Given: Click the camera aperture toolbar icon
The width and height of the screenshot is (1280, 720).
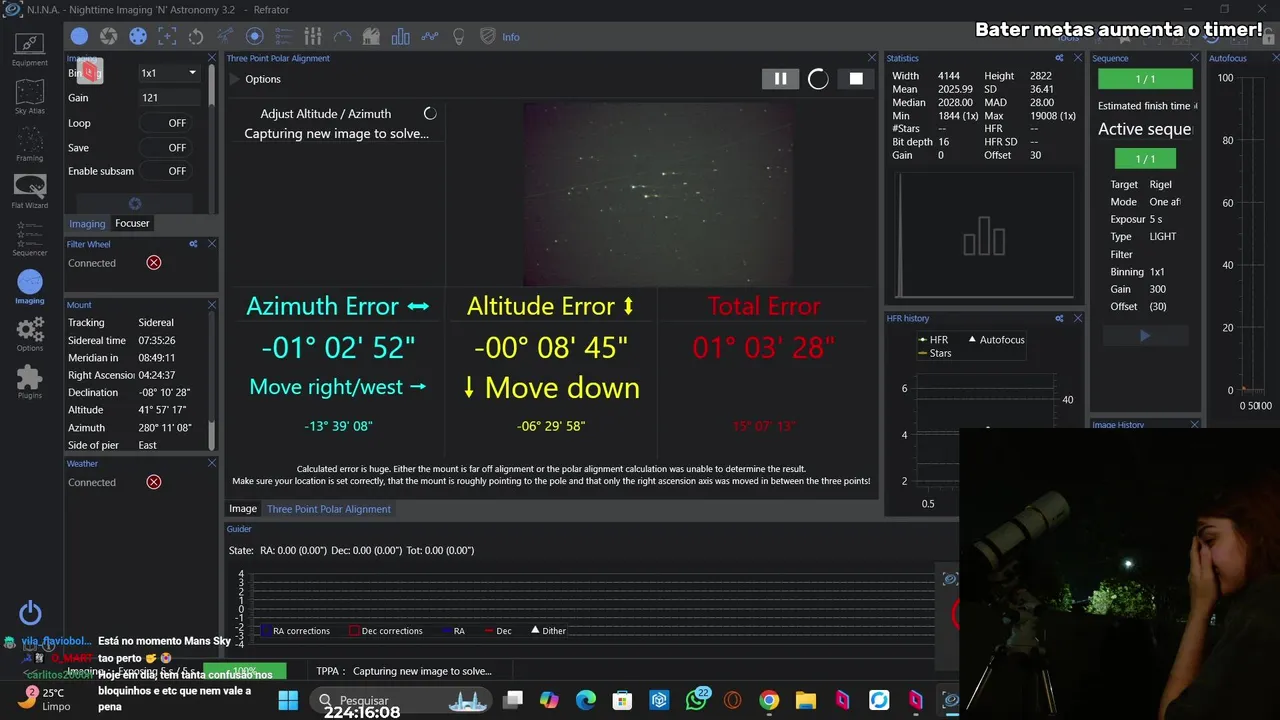Looking at the screenshot, I should click(108, 37).
